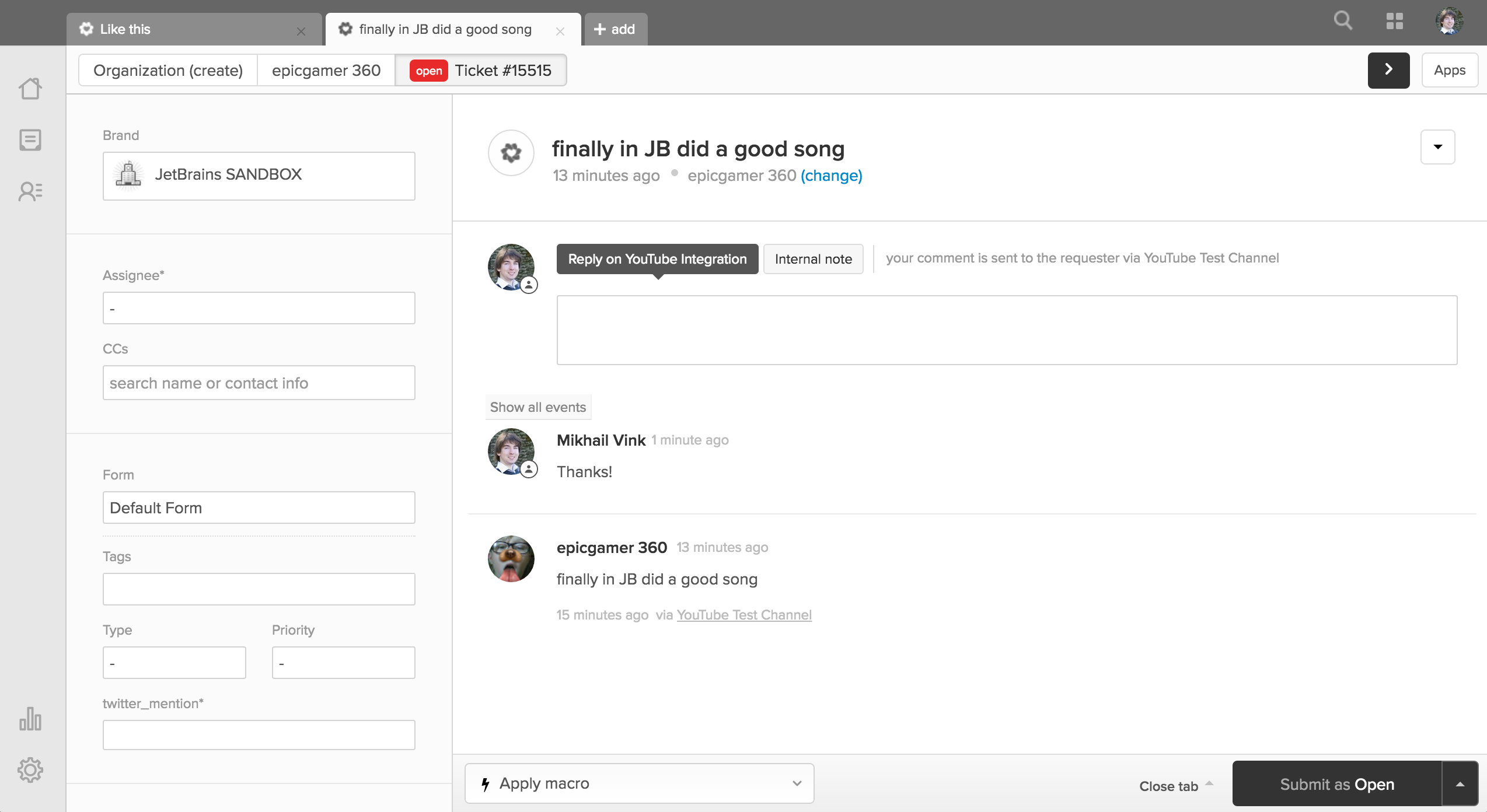Open the Admin settings gear icon
1487x812 pixels.
(x=30, y=770)
